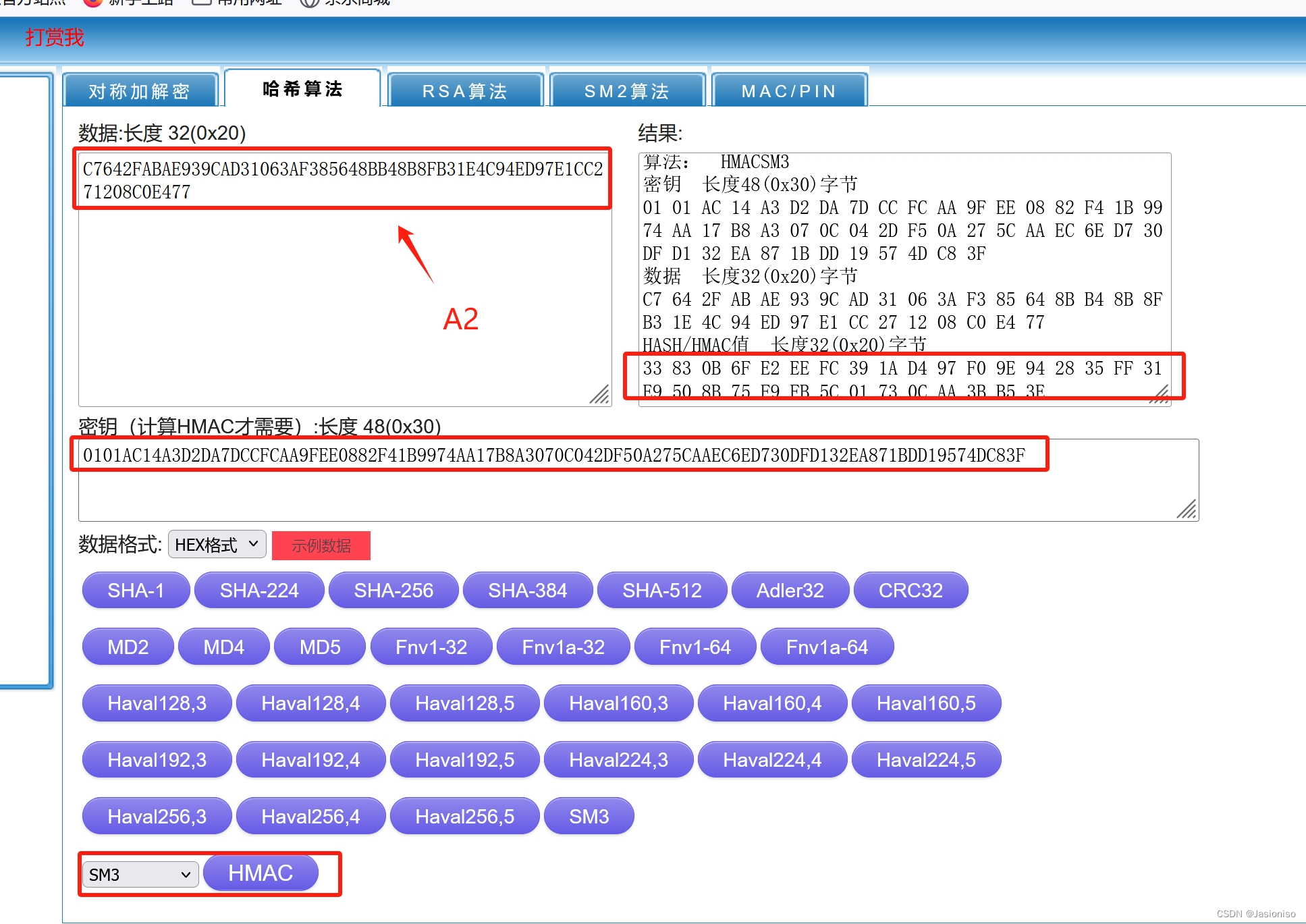This screenshot has width=1306, height=924.
Task: Switch to the RSA算法 tab
Action: (x=464, y=90)
